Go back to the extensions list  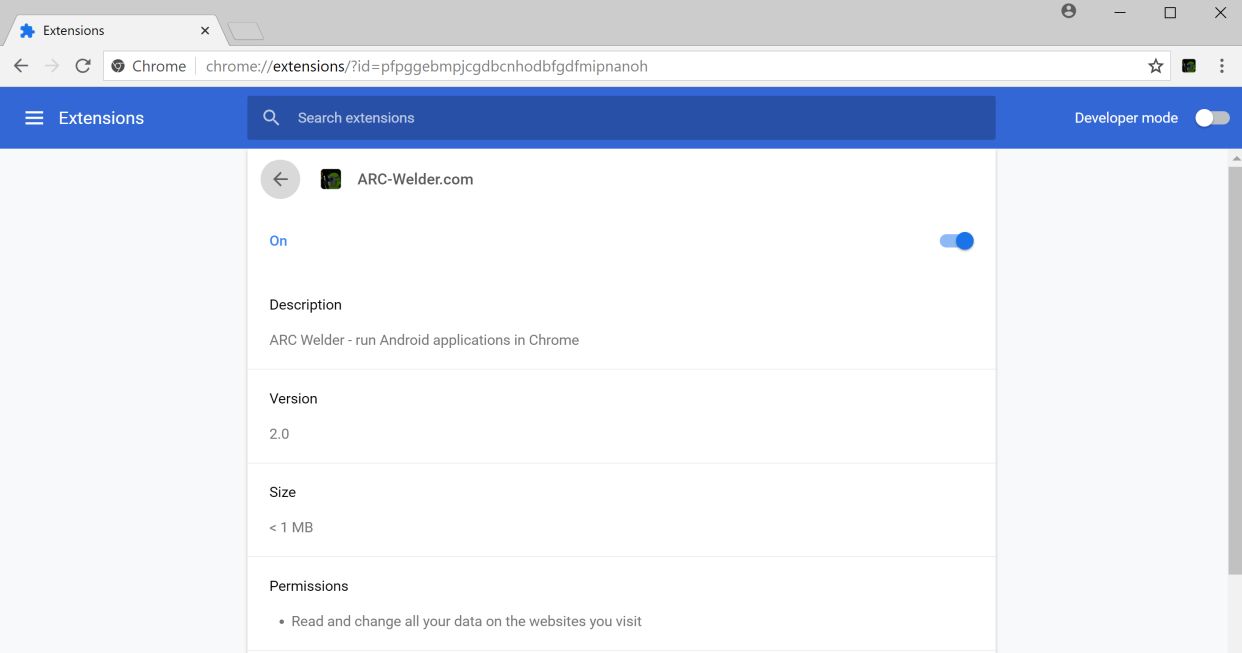[280, 179]
